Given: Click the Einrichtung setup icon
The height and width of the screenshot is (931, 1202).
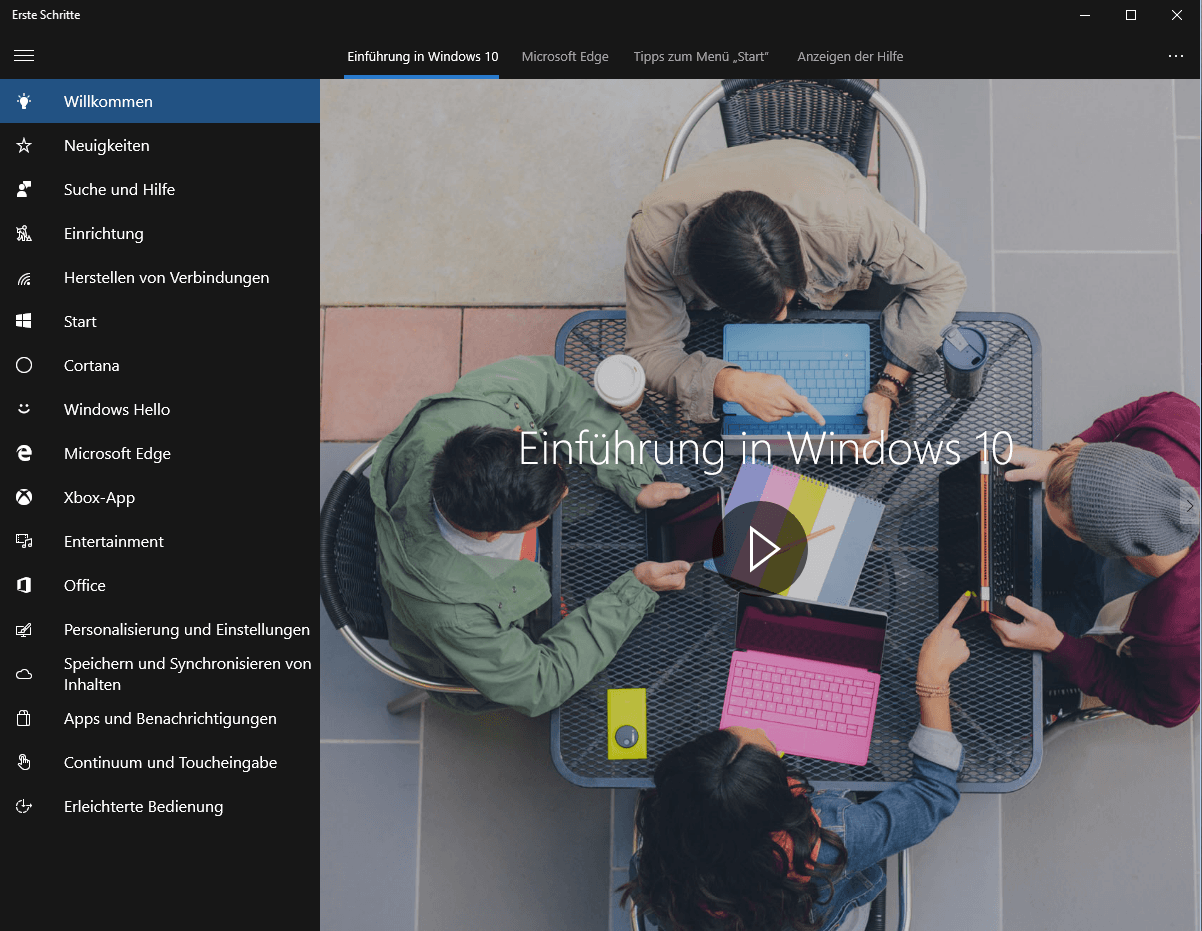Looking at the screenshot, I should pyautogui.click(x=24, y=233).
